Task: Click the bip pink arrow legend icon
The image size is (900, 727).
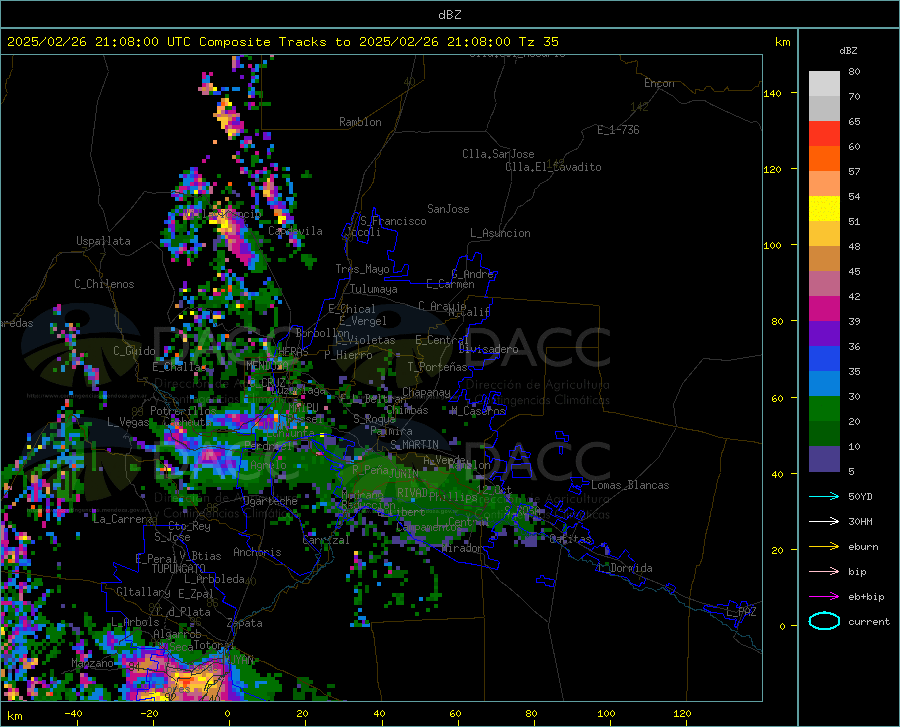Action: [824, 572]
